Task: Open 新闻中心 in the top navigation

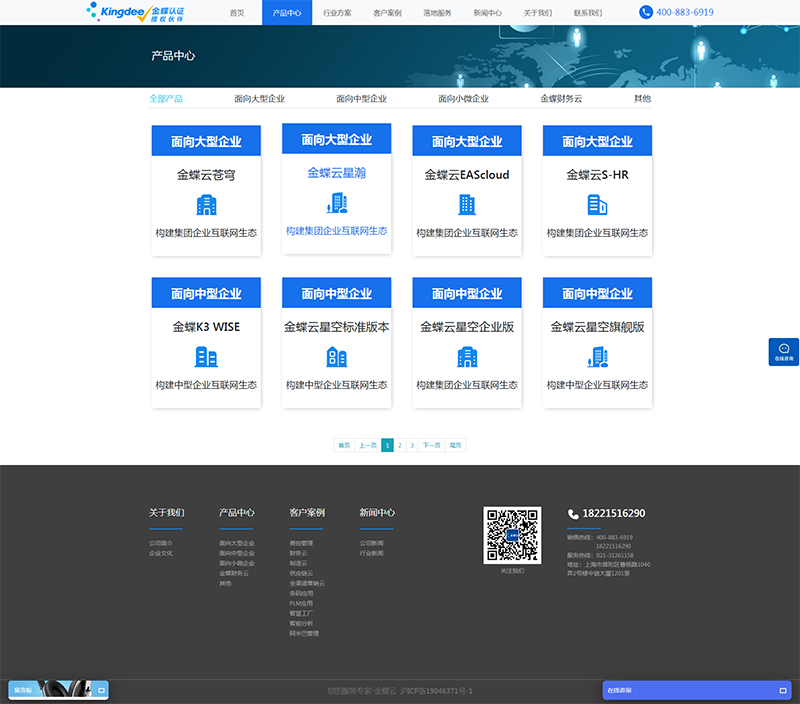Action: (488, 13)
